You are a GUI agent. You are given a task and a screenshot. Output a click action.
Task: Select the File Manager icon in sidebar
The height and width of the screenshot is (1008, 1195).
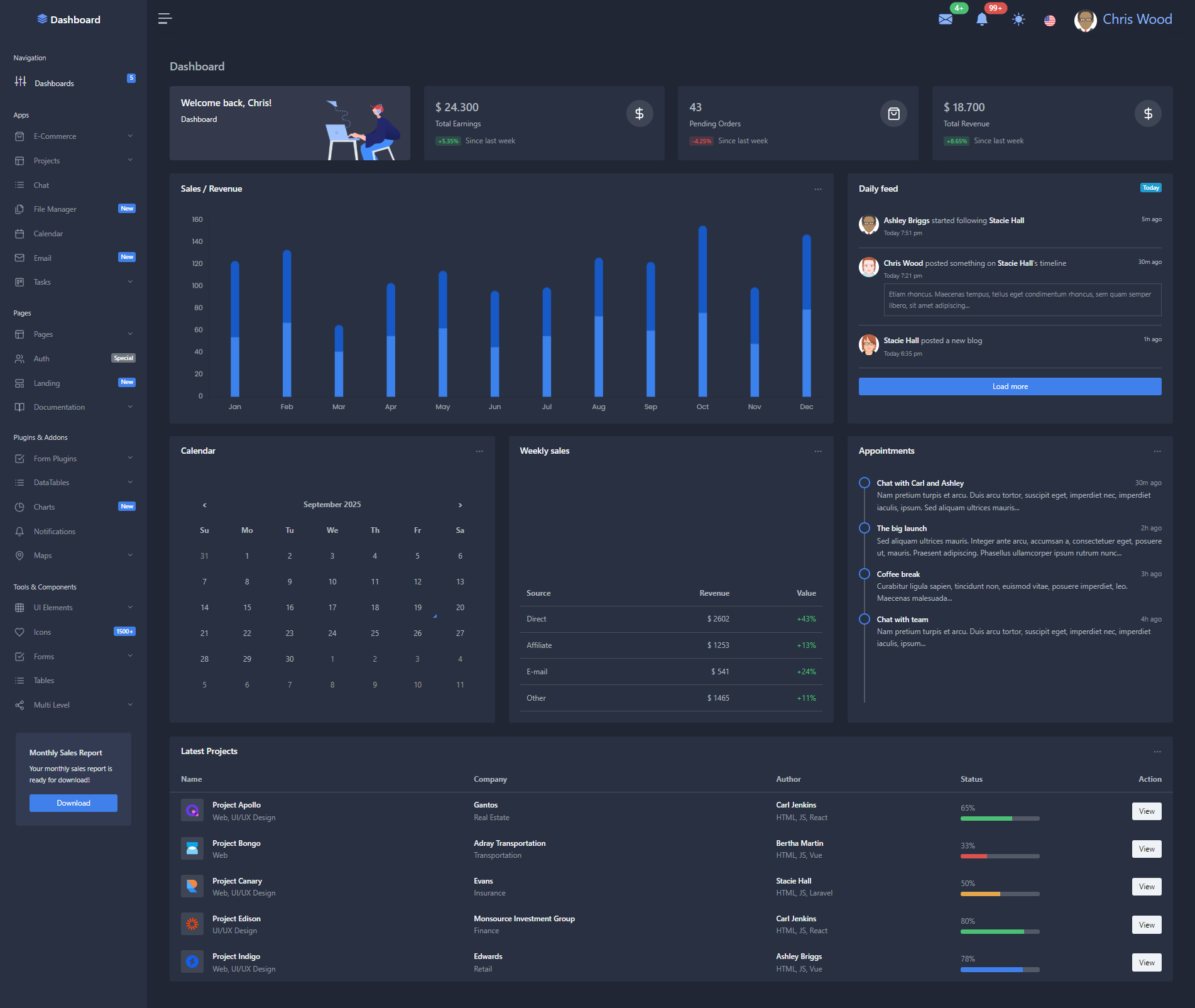click(21, 209)
